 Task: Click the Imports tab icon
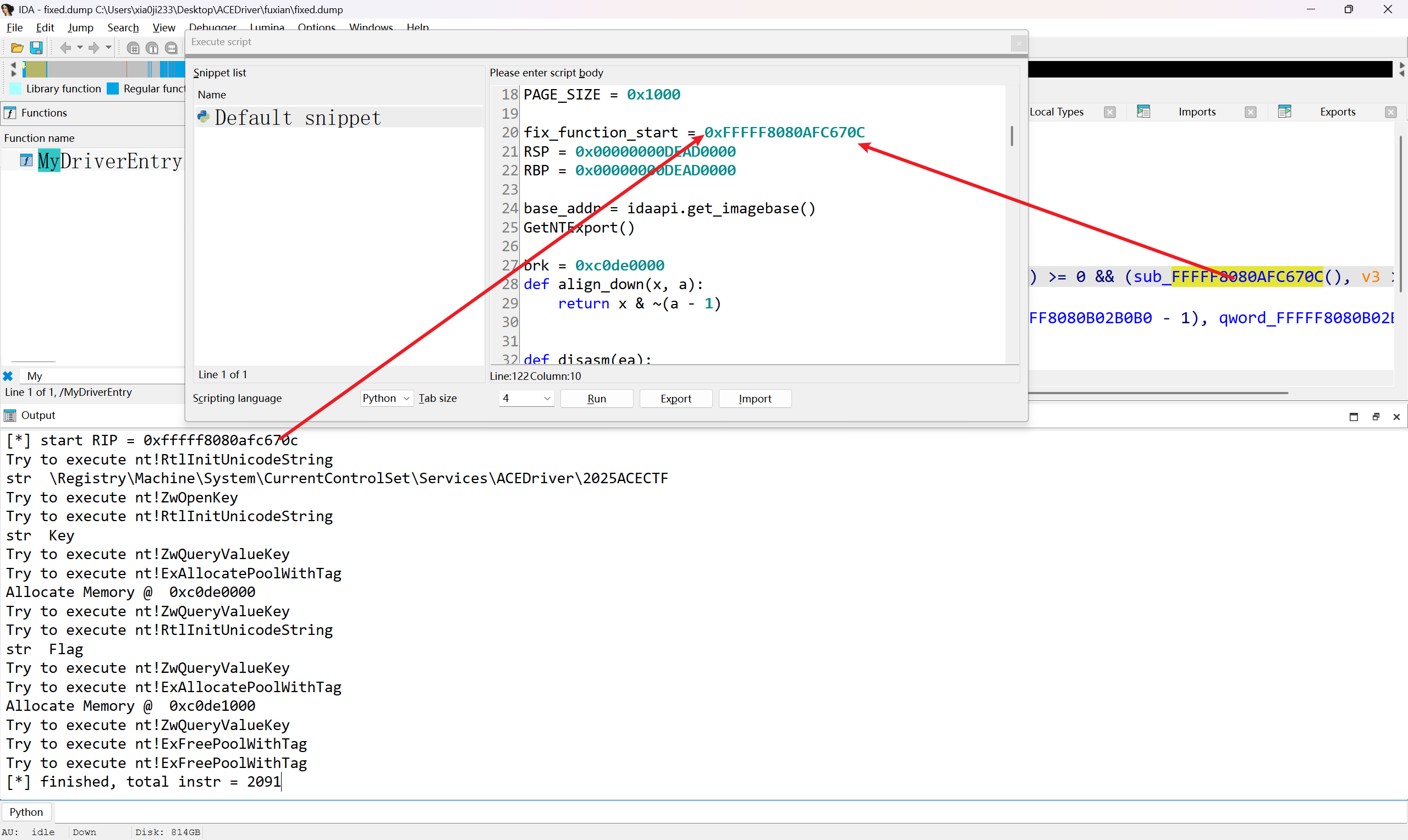1143,112
